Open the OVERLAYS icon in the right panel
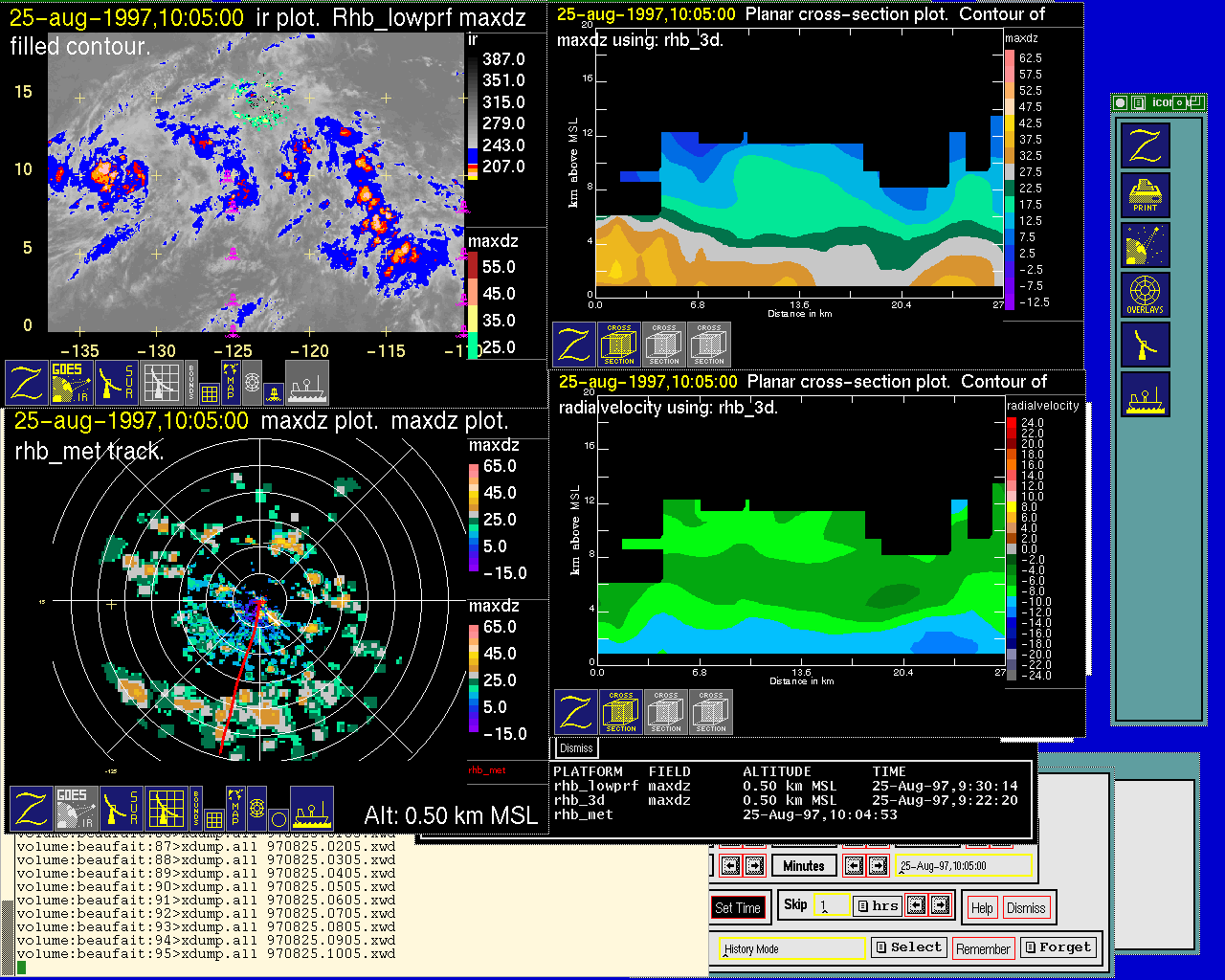The width and height of the screenshot is (1225, 980). [x=1146, y=295]
